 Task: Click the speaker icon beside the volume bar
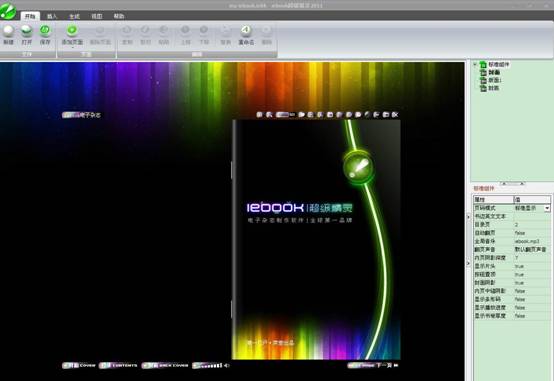pos(227,365)
